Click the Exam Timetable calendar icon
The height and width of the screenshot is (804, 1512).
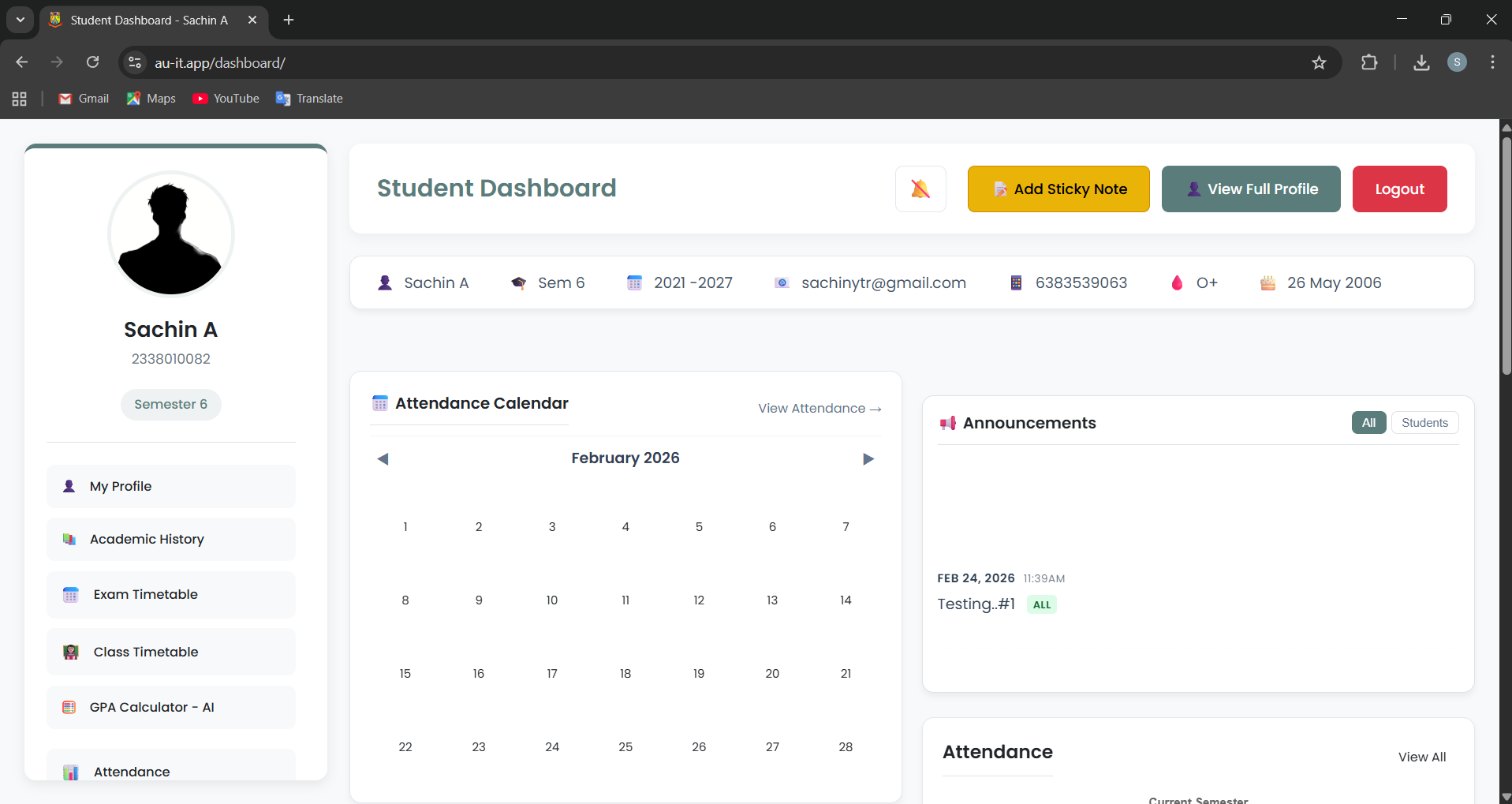[x=71, y=595]
